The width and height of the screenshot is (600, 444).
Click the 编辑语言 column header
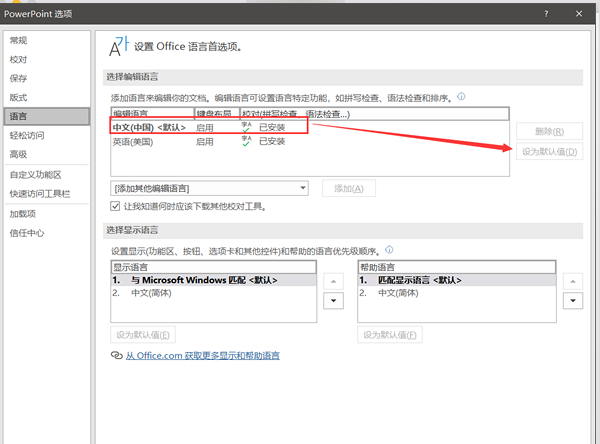(x=153, y=114)
